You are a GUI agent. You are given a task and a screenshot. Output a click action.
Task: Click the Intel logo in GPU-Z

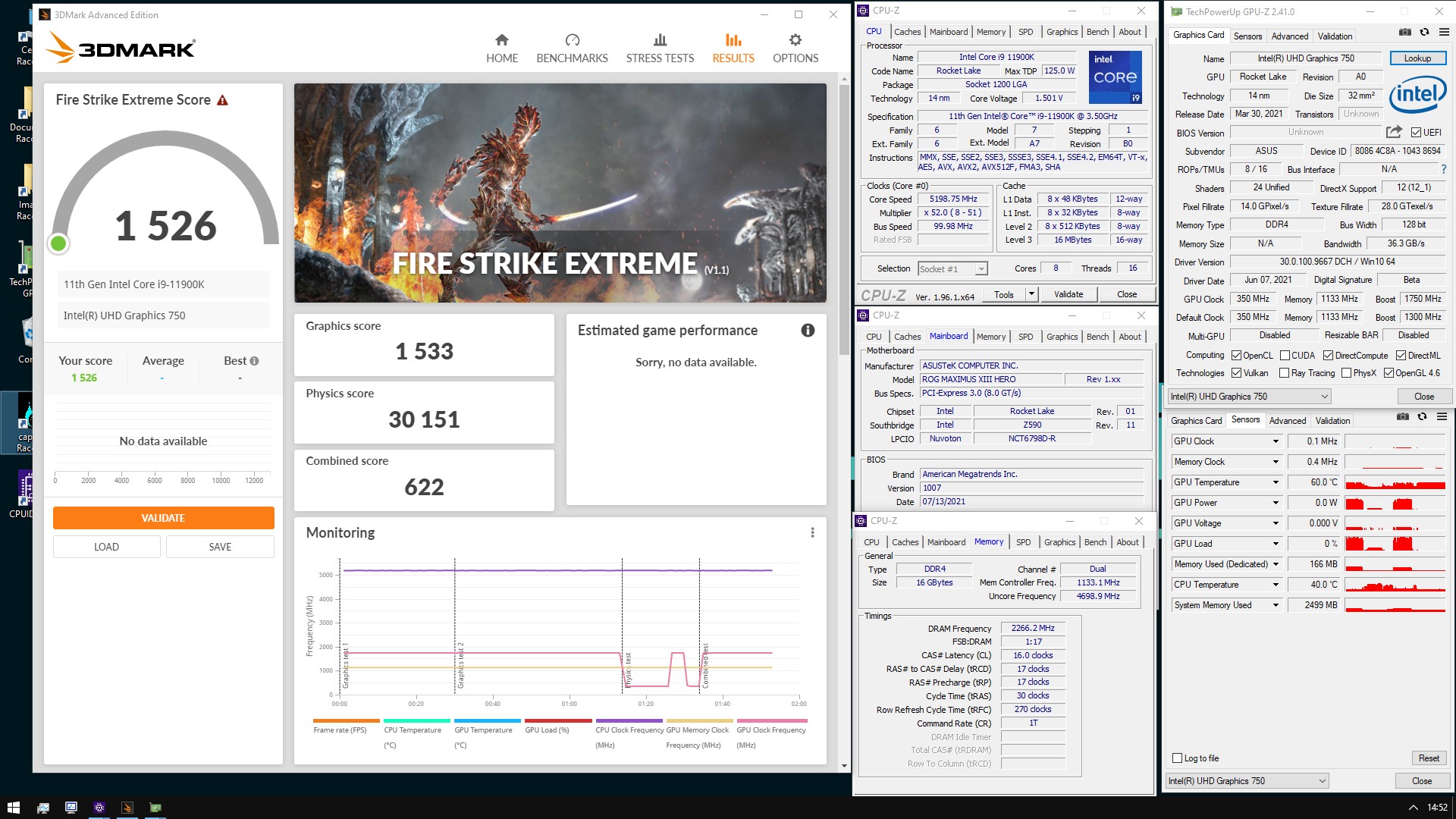coord(1417,94)
